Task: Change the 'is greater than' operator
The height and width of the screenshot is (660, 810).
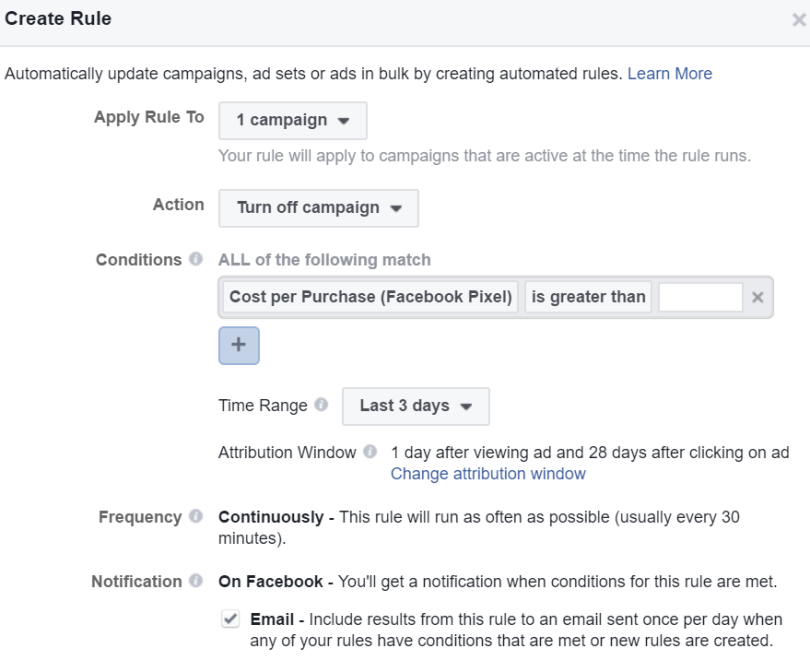Action: tap(588, 297)
